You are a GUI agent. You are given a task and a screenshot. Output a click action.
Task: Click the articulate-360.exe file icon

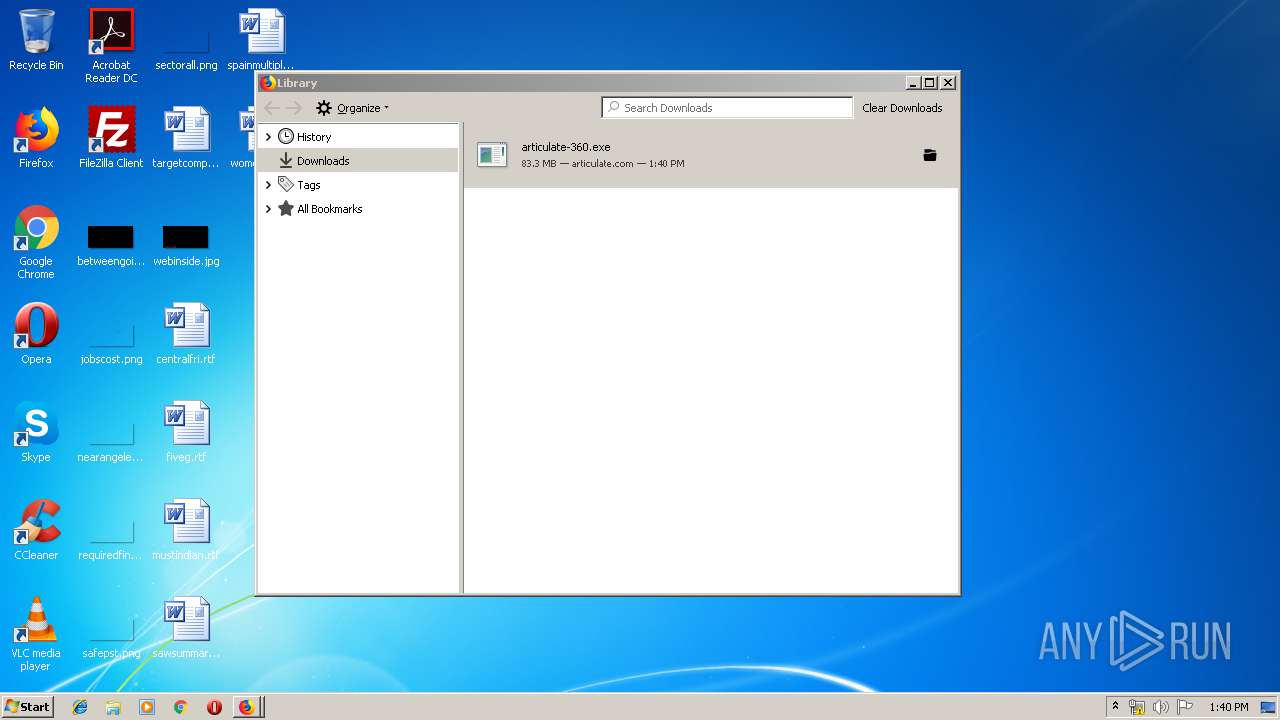click(x=492, y=154)
